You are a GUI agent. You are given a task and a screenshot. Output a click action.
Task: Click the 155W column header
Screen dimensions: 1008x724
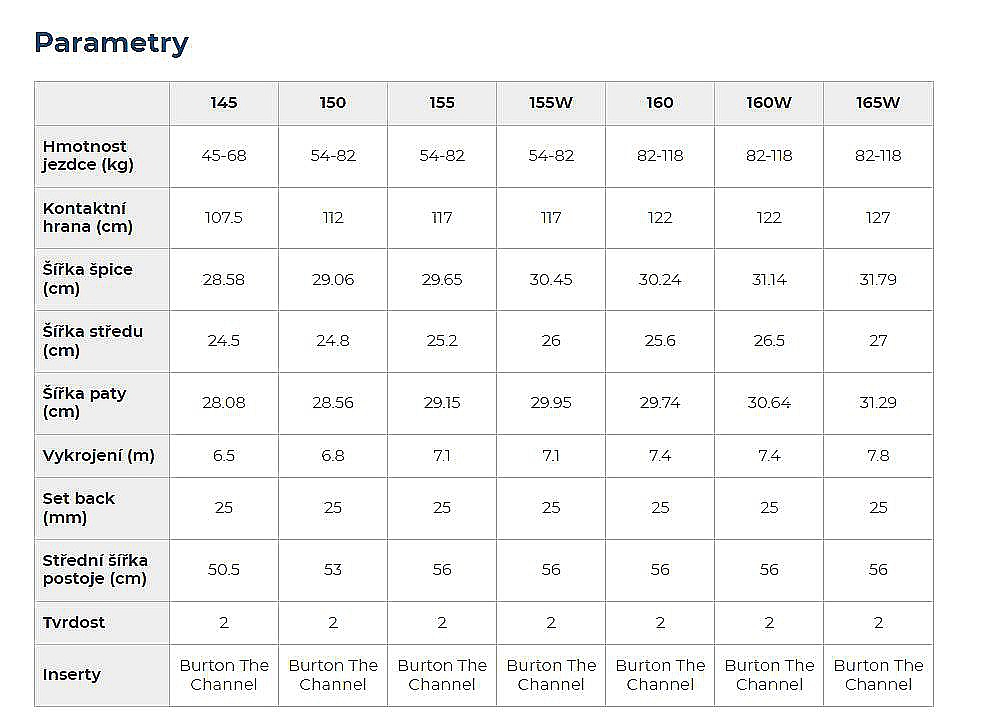551,103
